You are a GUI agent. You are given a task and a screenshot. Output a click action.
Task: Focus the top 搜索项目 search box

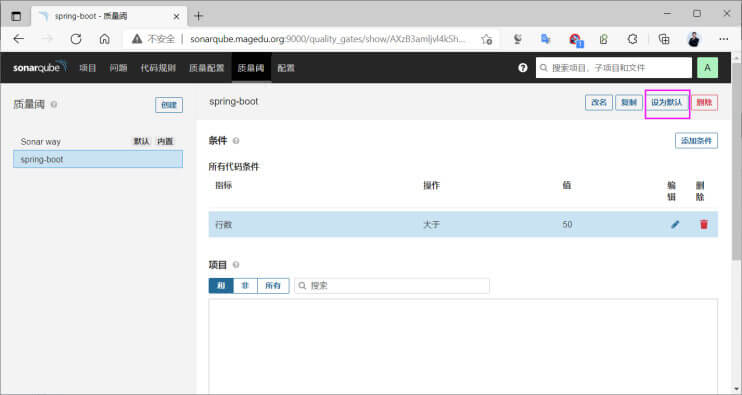[x=614, y=68]
